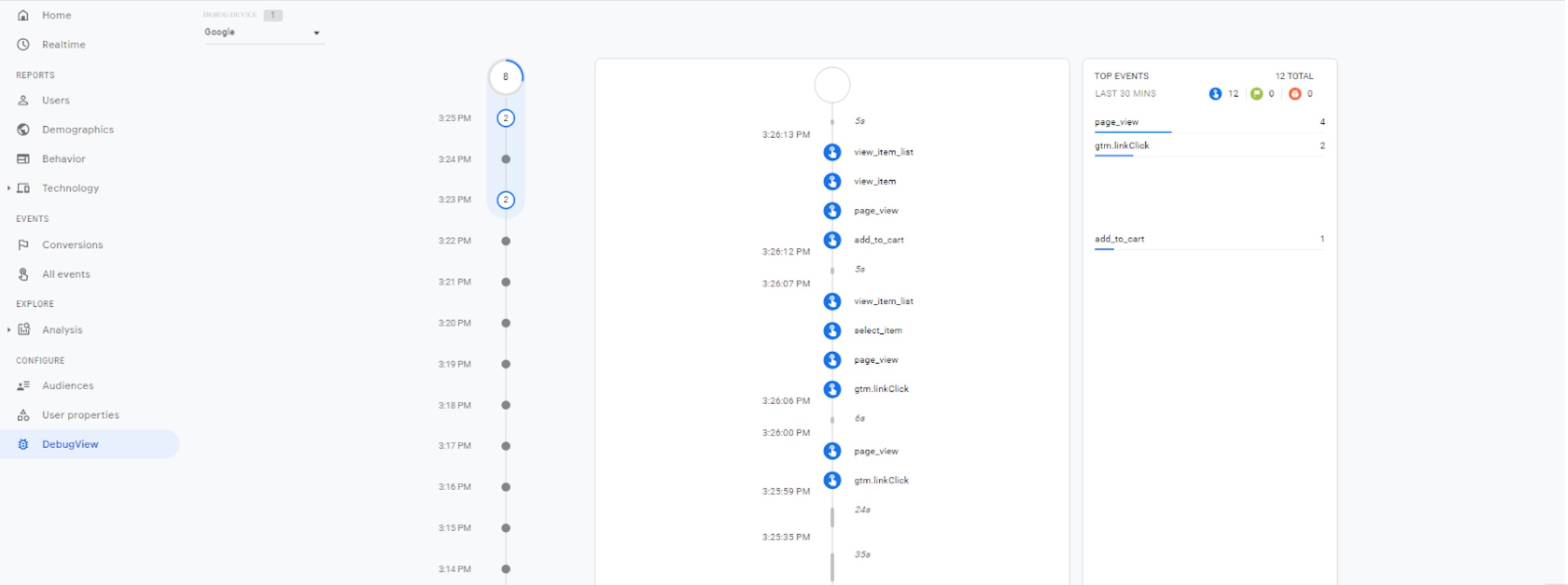
Task: Click gtm.linkClick in the Top Events list
Action: [1121, 146]
